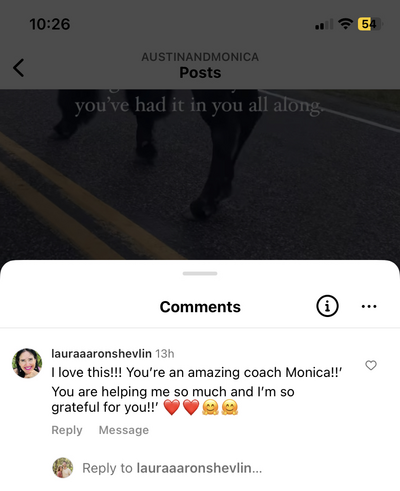
Task: Tap the 10:26 clock in status bar
Action: click(x=50, y=24)
